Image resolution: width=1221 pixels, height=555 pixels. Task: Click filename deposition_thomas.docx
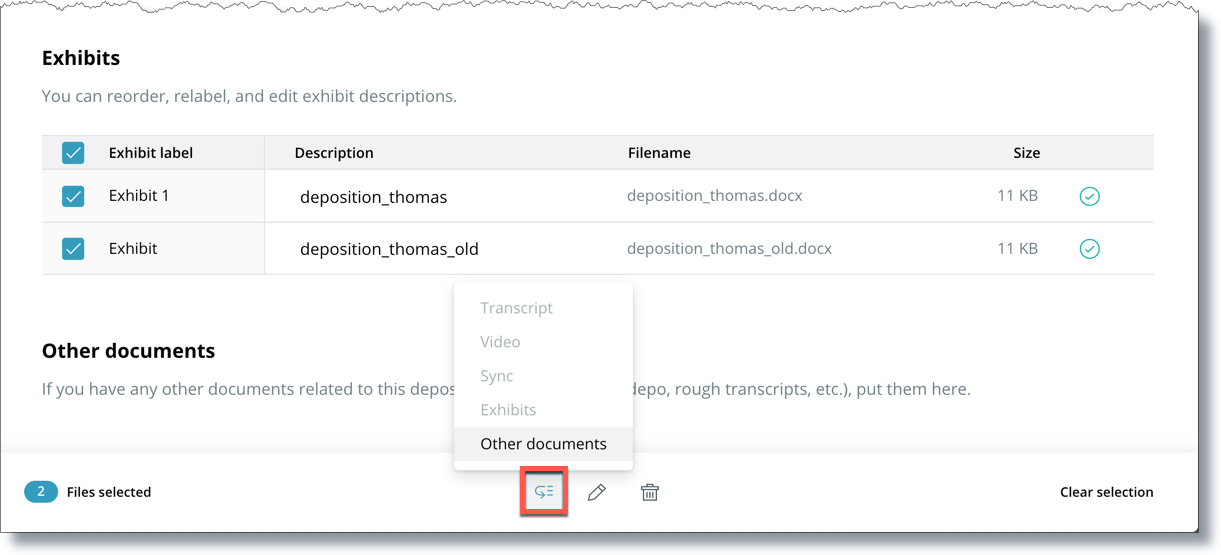[x=715, y=196]
